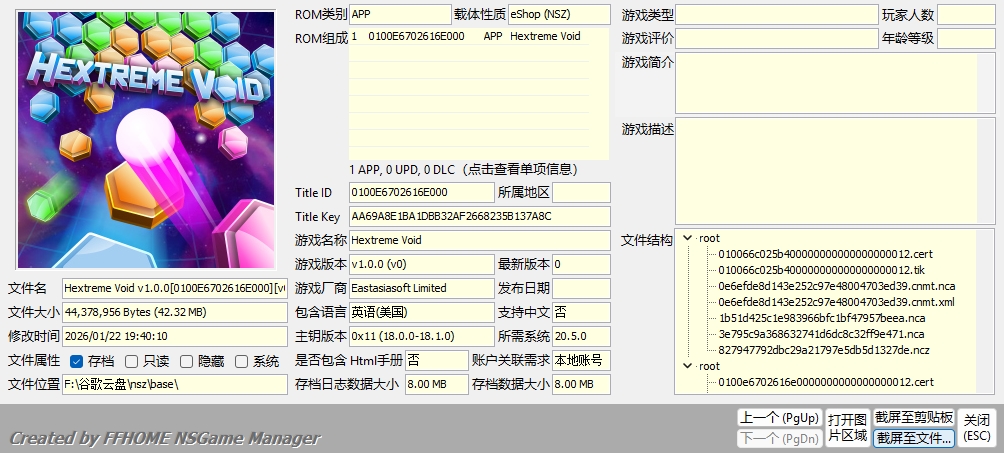Screen dimensions: 1004x453
Task: Toggle the 存档 archive attribute checkbox
Action: (x=76, y=361)
